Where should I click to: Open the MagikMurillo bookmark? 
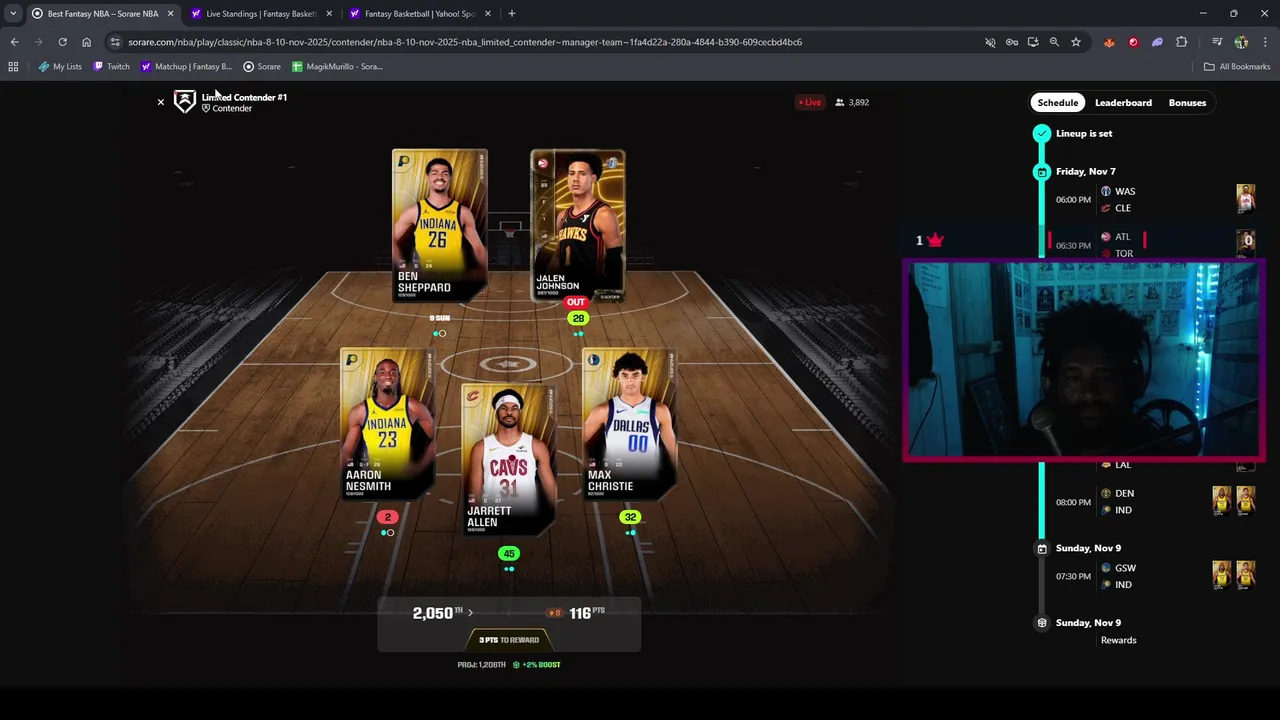click(337, 67)
